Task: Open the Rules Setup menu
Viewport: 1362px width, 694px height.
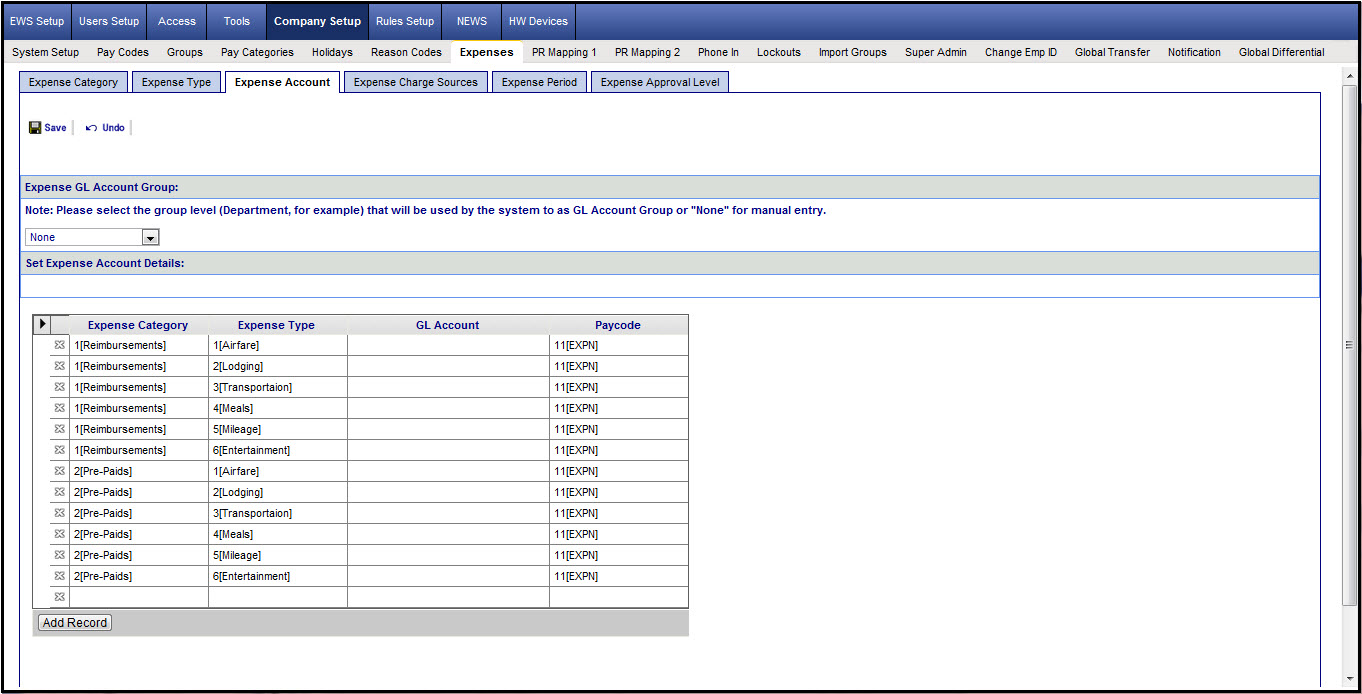Action: click(405, 21)
